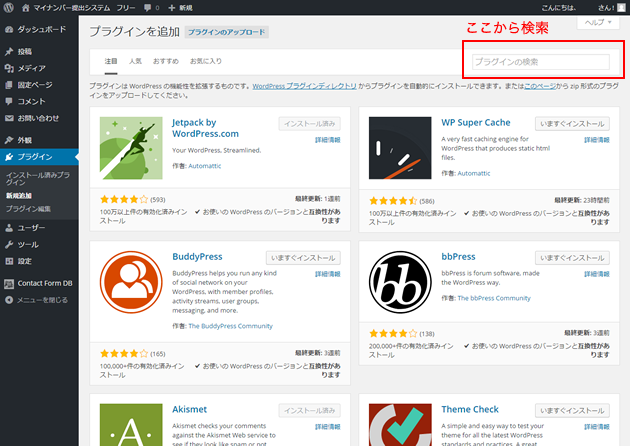Open プラグイン編集 submenu item
Screen dimensions: 630x446
(28, 209)
